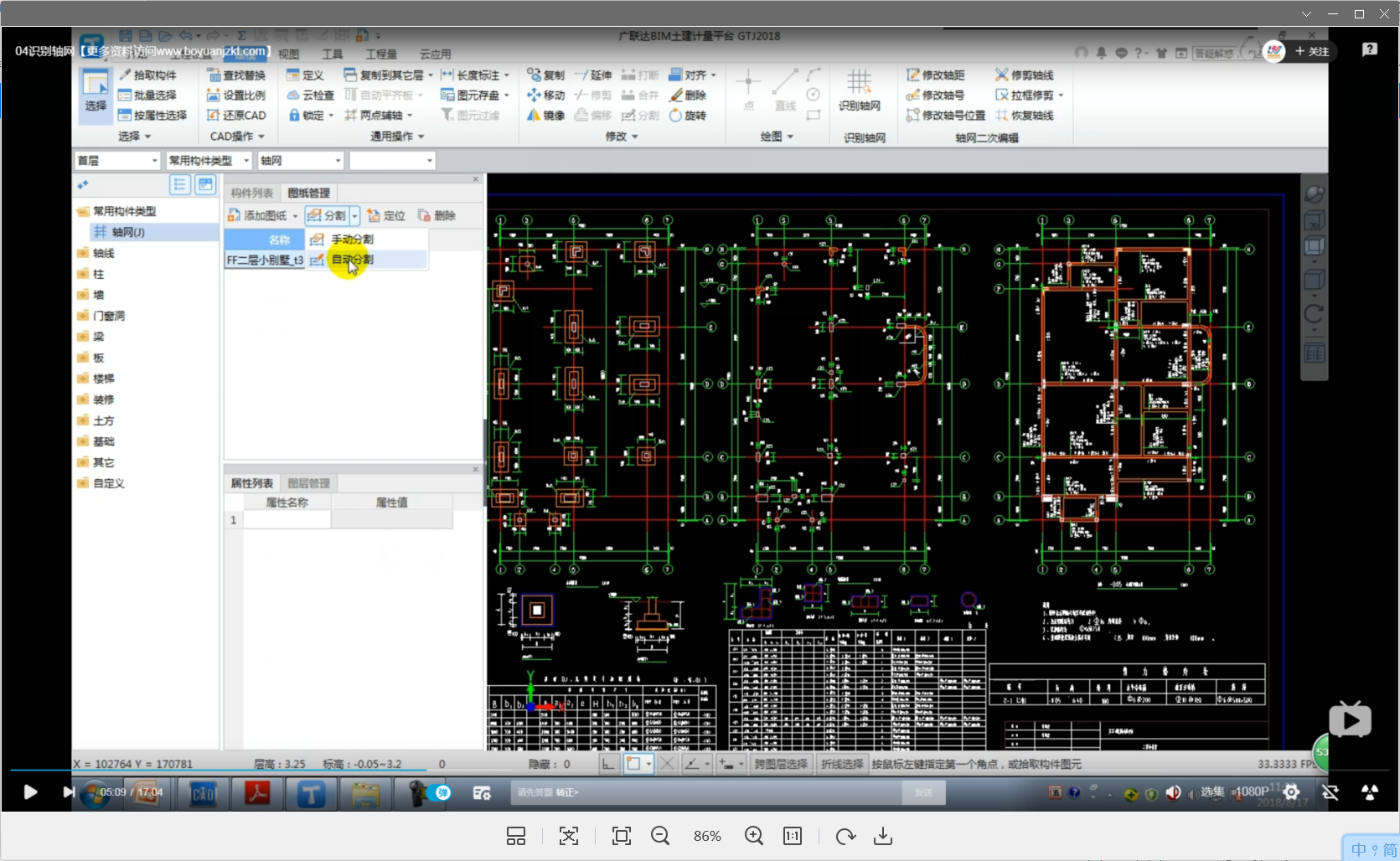Open 查找替换 find and replace
Screen dimensions: 1400x861
[x=236, y=75]
